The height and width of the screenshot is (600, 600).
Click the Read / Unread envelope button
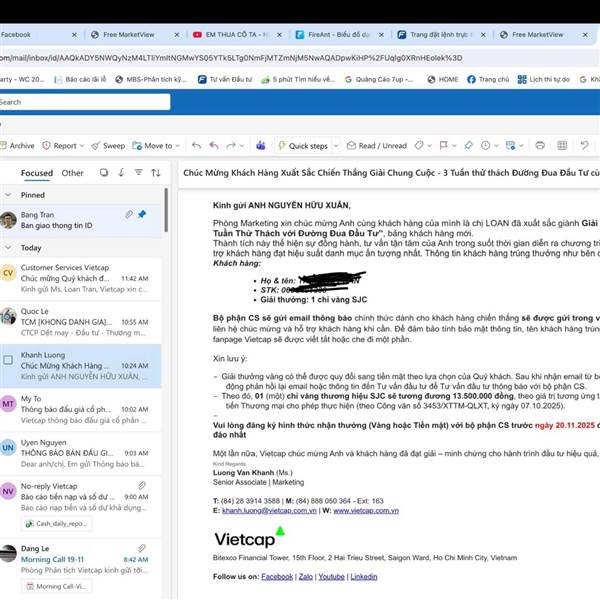point(377,146)
